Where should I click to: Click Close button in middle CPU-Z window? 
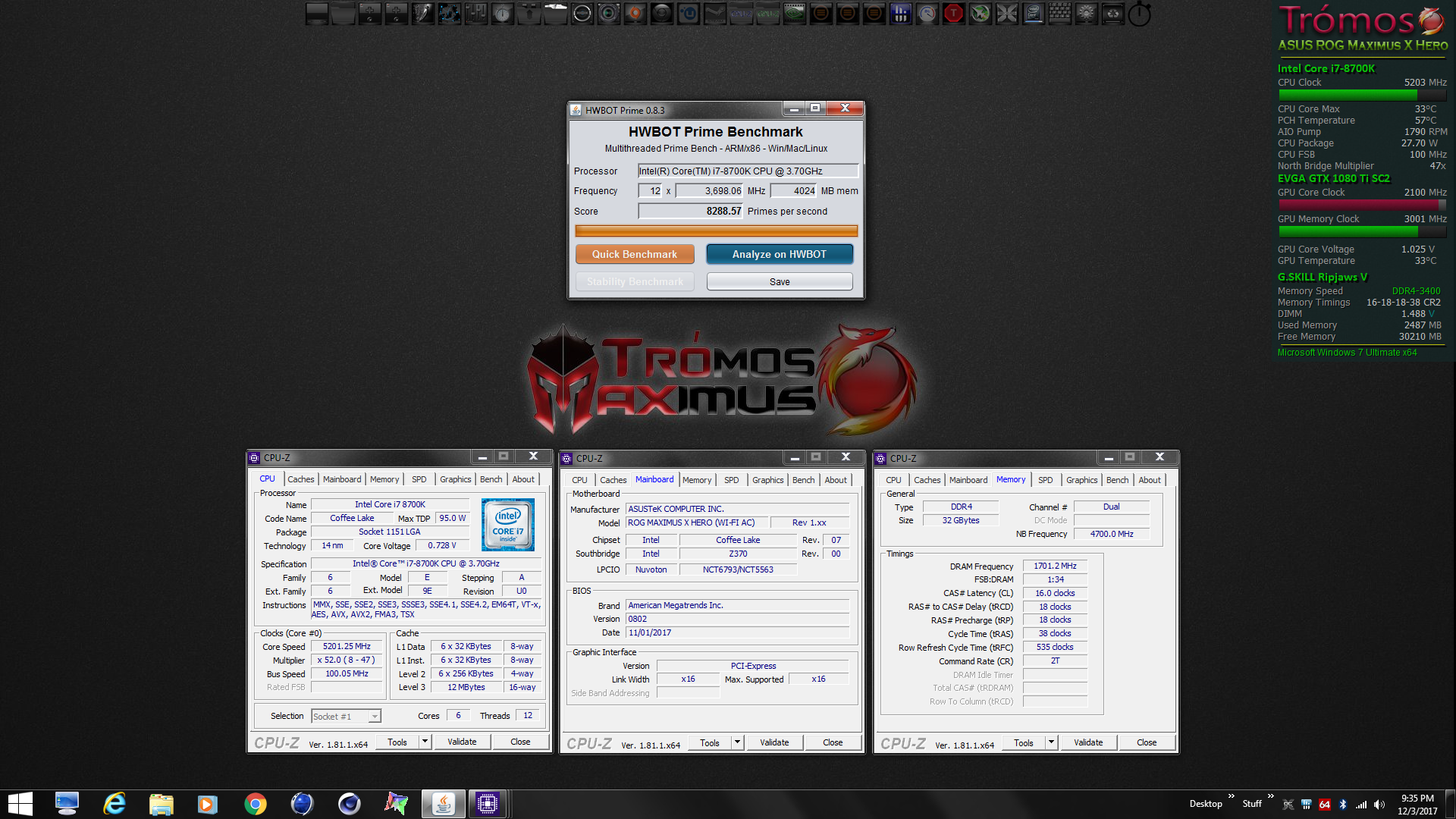tap(833, 742)
